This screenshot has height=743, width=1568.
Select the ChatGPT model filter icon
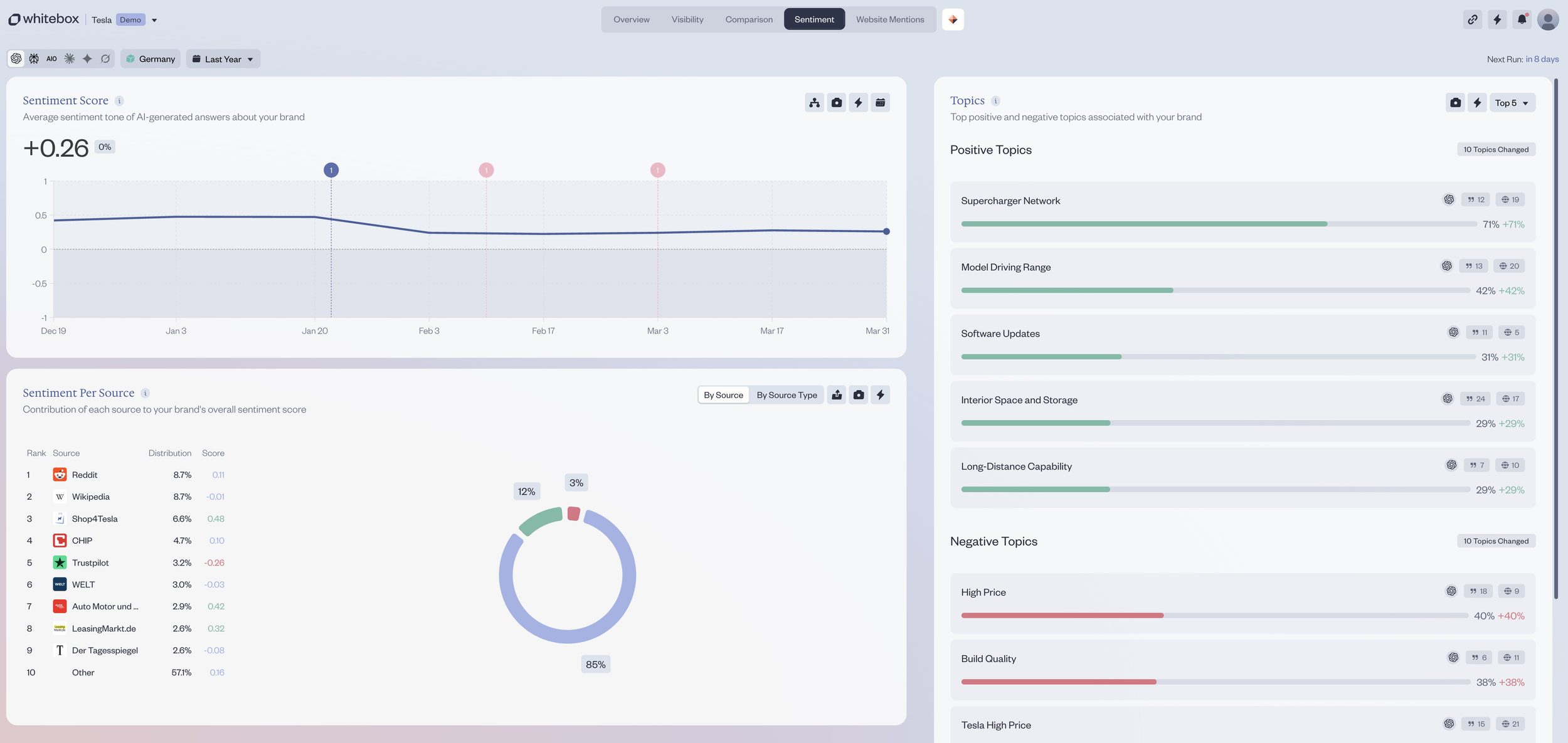tap(16, 58)
